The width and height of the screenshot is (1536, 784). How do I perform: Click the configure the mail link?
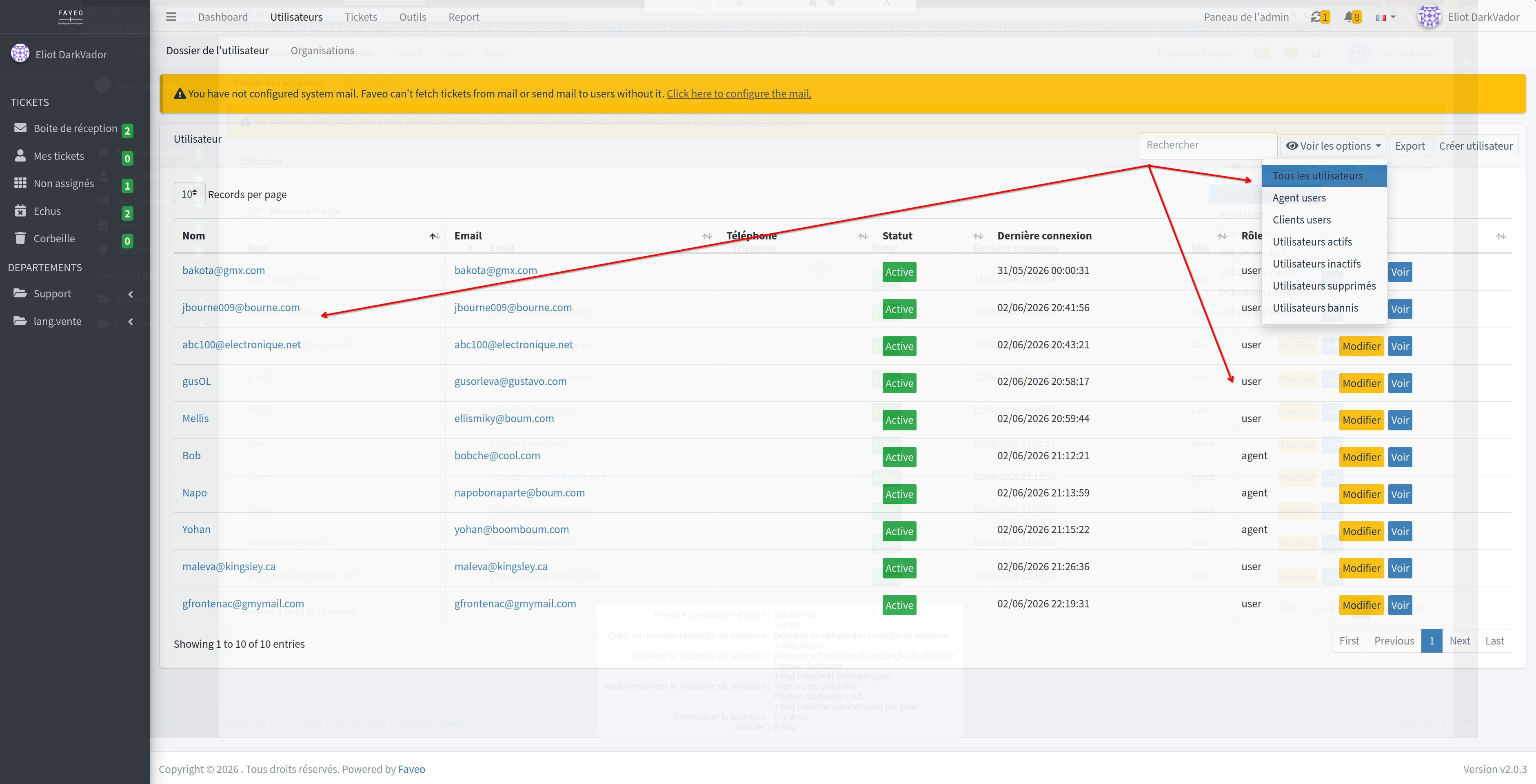[739, 93]
